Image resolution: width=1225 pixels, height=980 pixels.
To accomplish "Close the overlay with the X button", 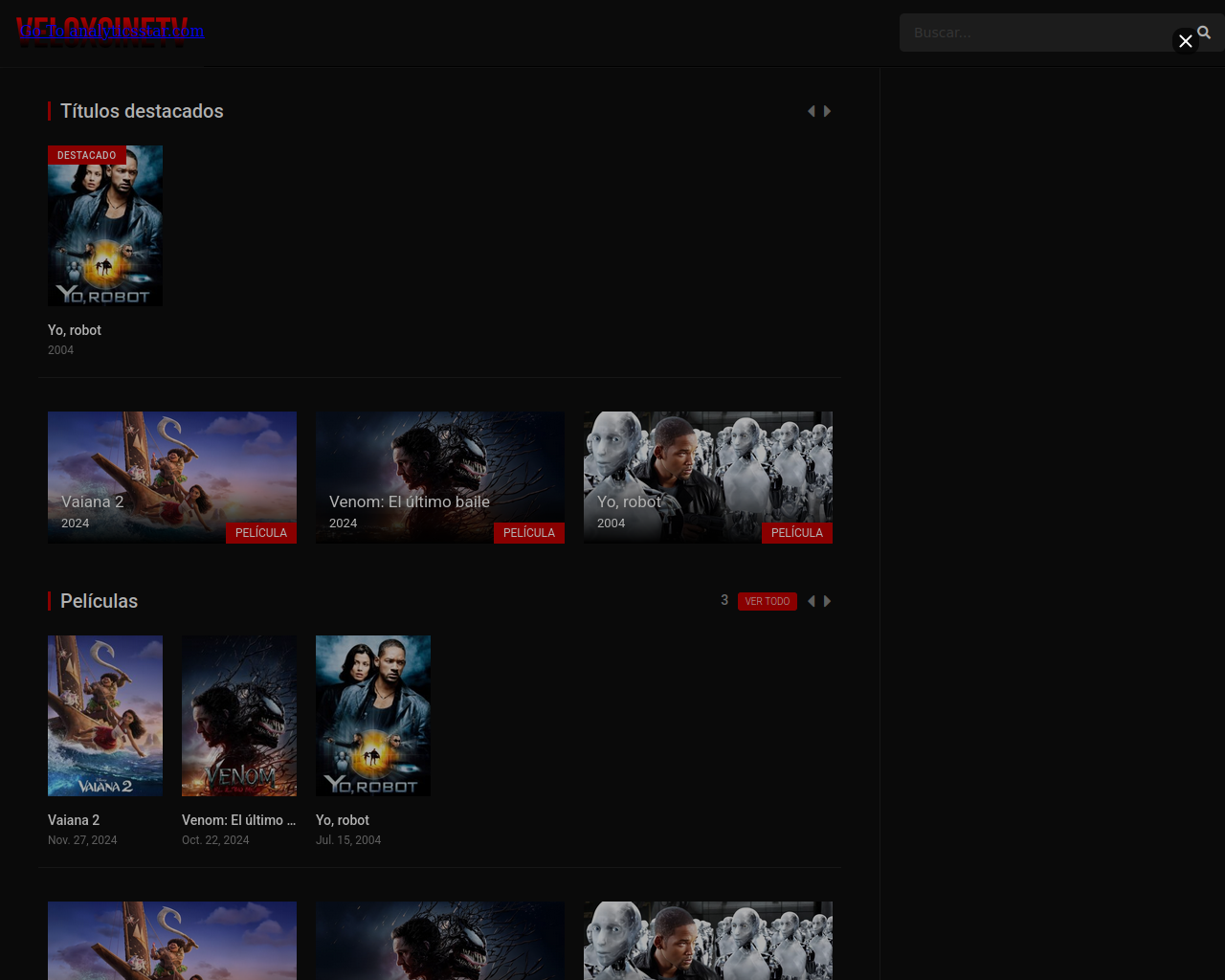I will pos(1186,41).
